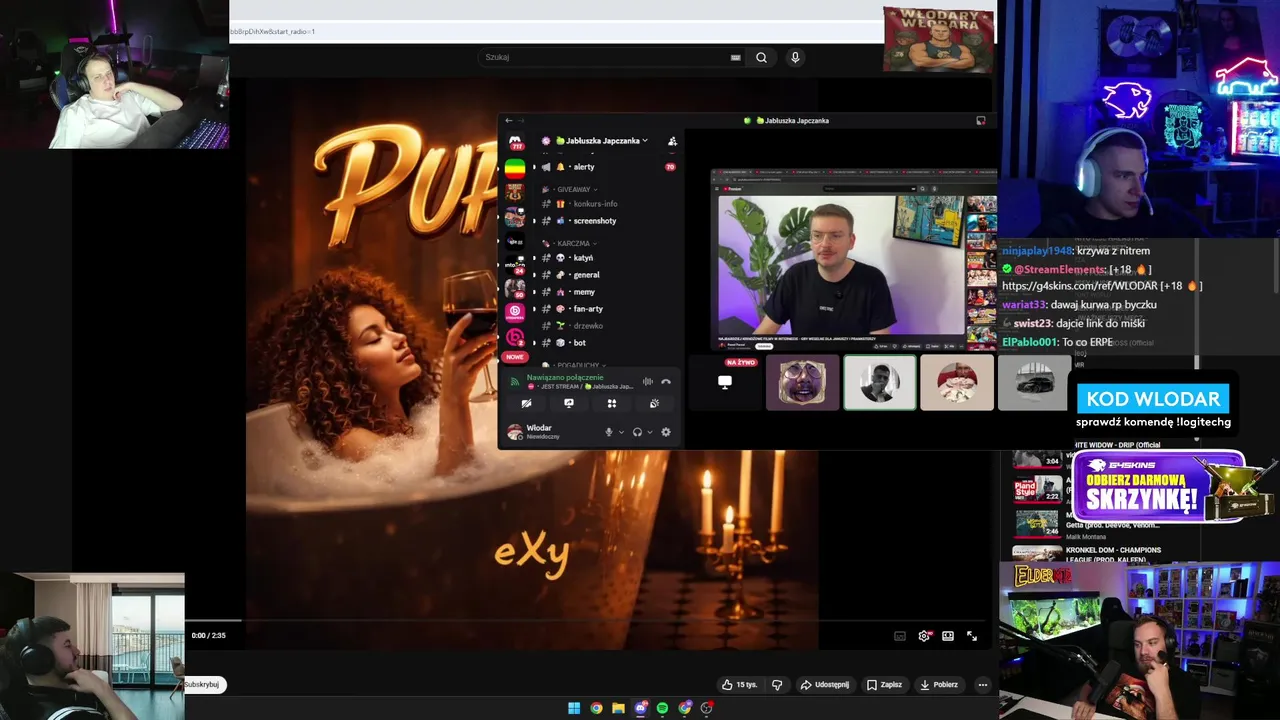This screenshot has width=1280, height=720.
Task: Open the bot channel
Action: point(608,343)
